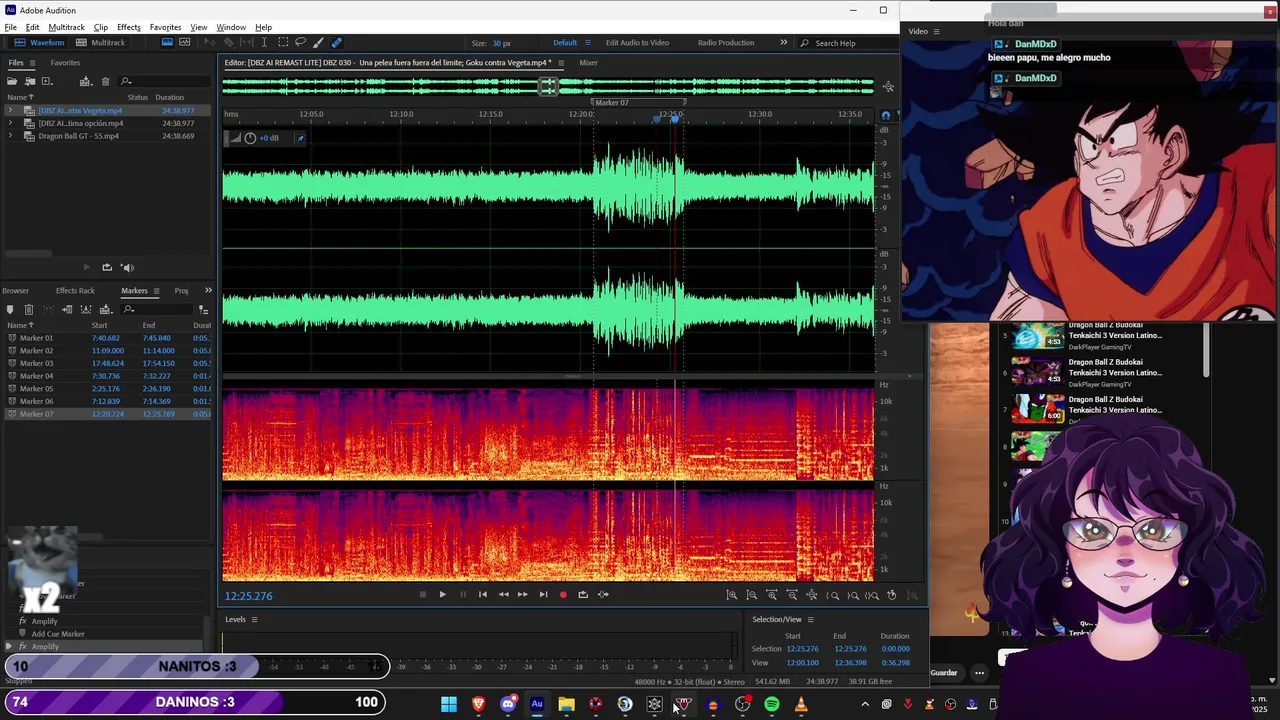Open the Window menu
This screenshot has height=720, width=1280.
(x=230, y=27)
